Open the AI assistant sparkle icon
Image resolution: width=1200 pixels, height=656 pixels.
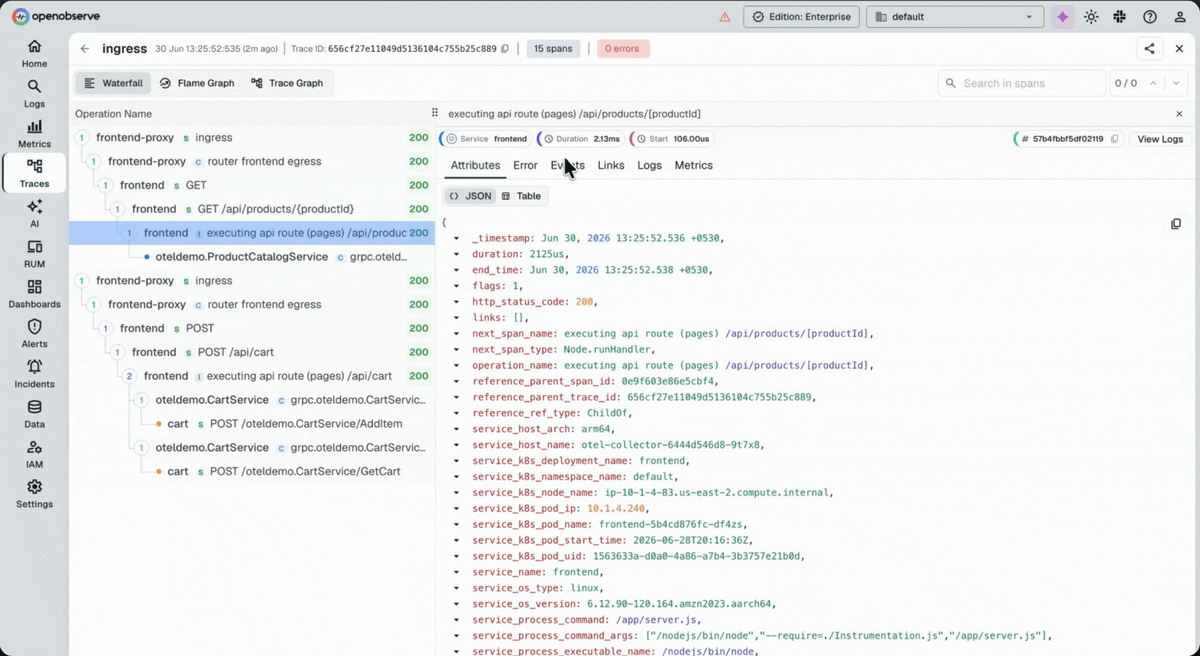[x=1062, y=17]
